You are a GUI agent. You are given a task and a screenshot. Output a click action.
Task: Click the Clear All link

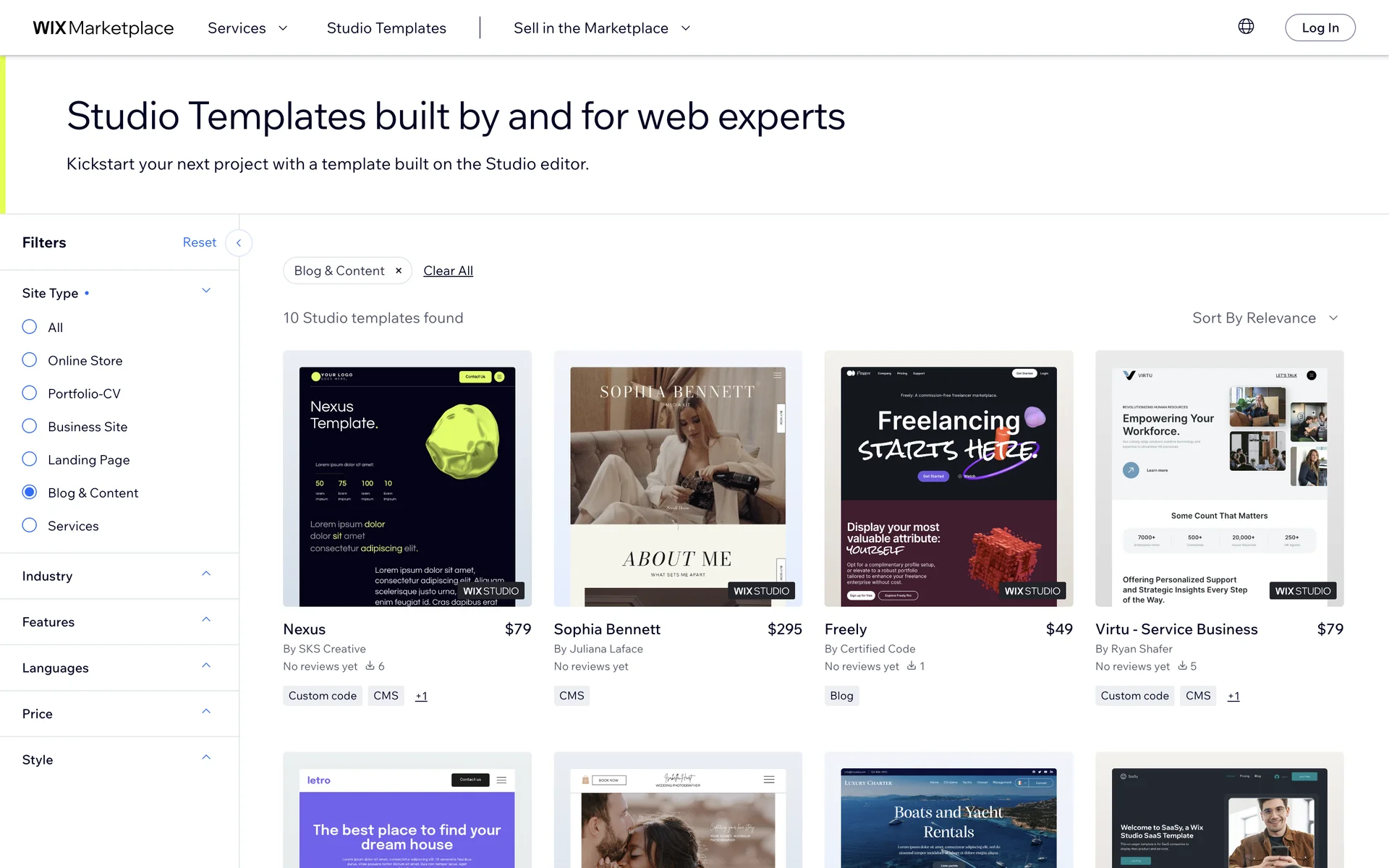point(448,271)
